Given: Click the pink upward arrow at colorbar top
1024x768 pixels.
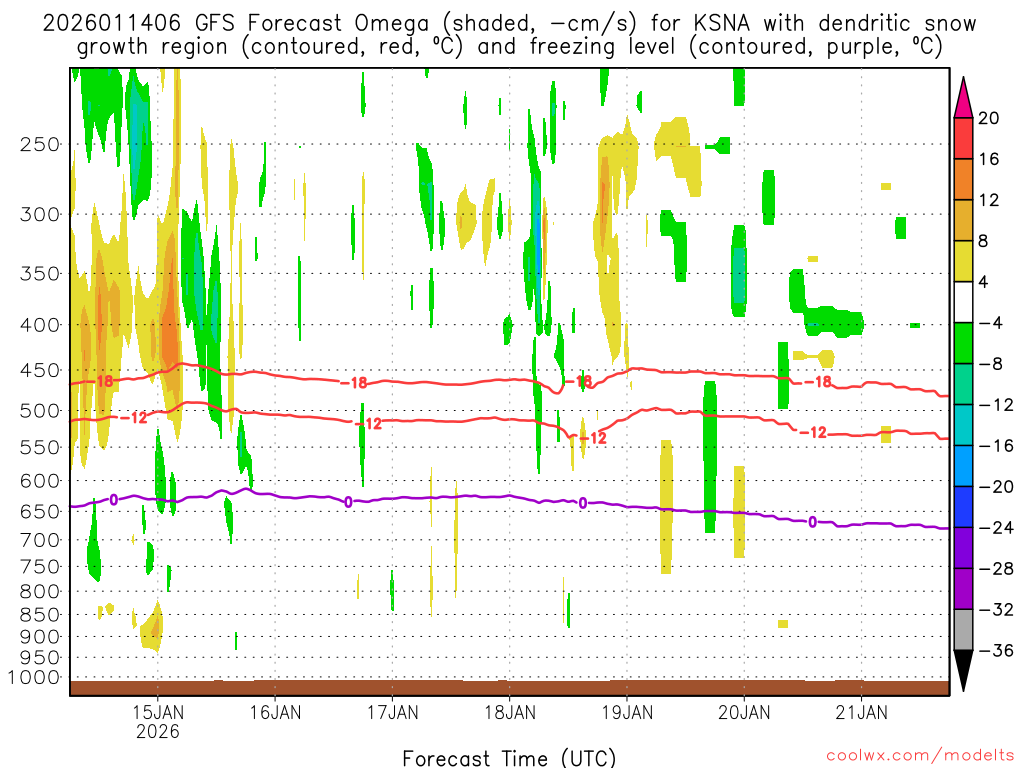Looking at the screenshot, I should tap(963, 98).
